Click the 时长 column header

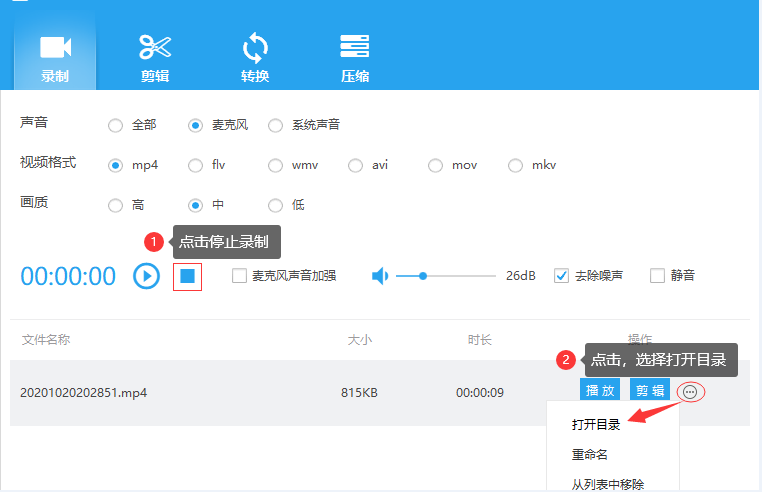point(480,339)
